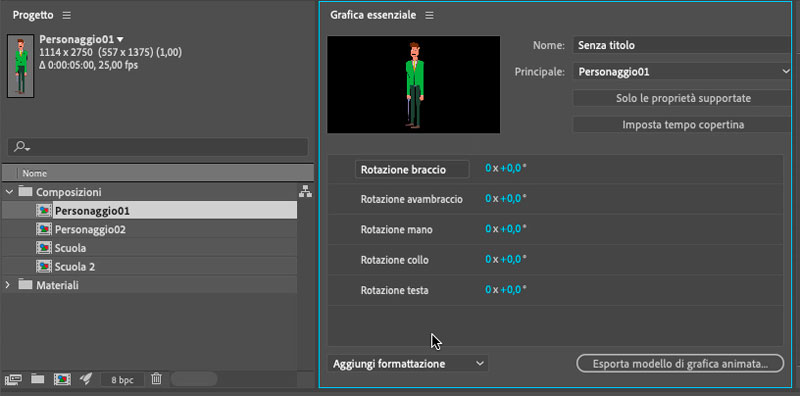Click the Interpret Footage icon in bottom bar

coord(13,379)
